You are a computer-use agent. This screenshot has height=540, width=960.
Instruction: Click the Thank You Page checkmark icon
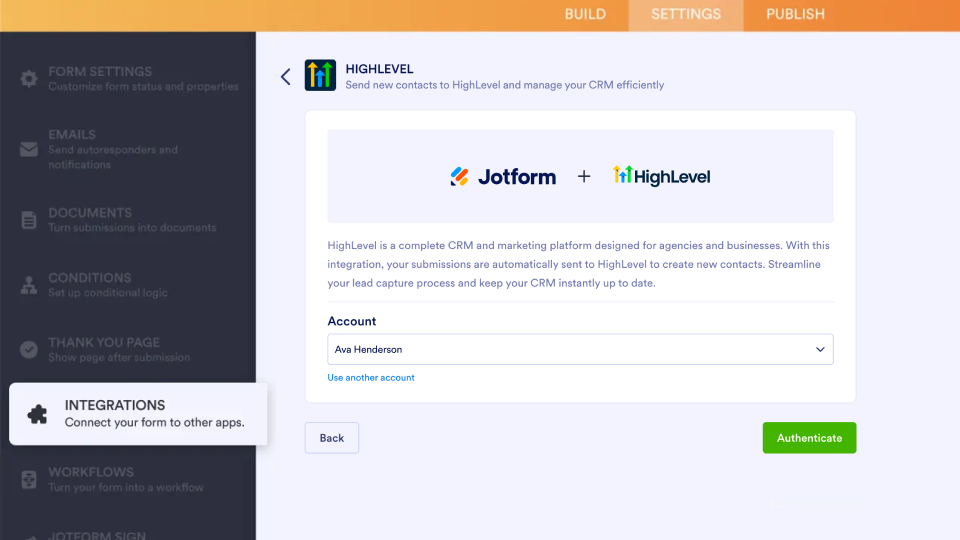point(29,350)
